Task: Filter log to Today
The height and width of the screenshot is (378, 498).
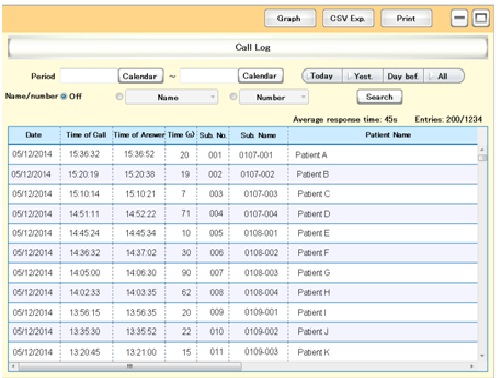Action: click(x=322, y=76)
